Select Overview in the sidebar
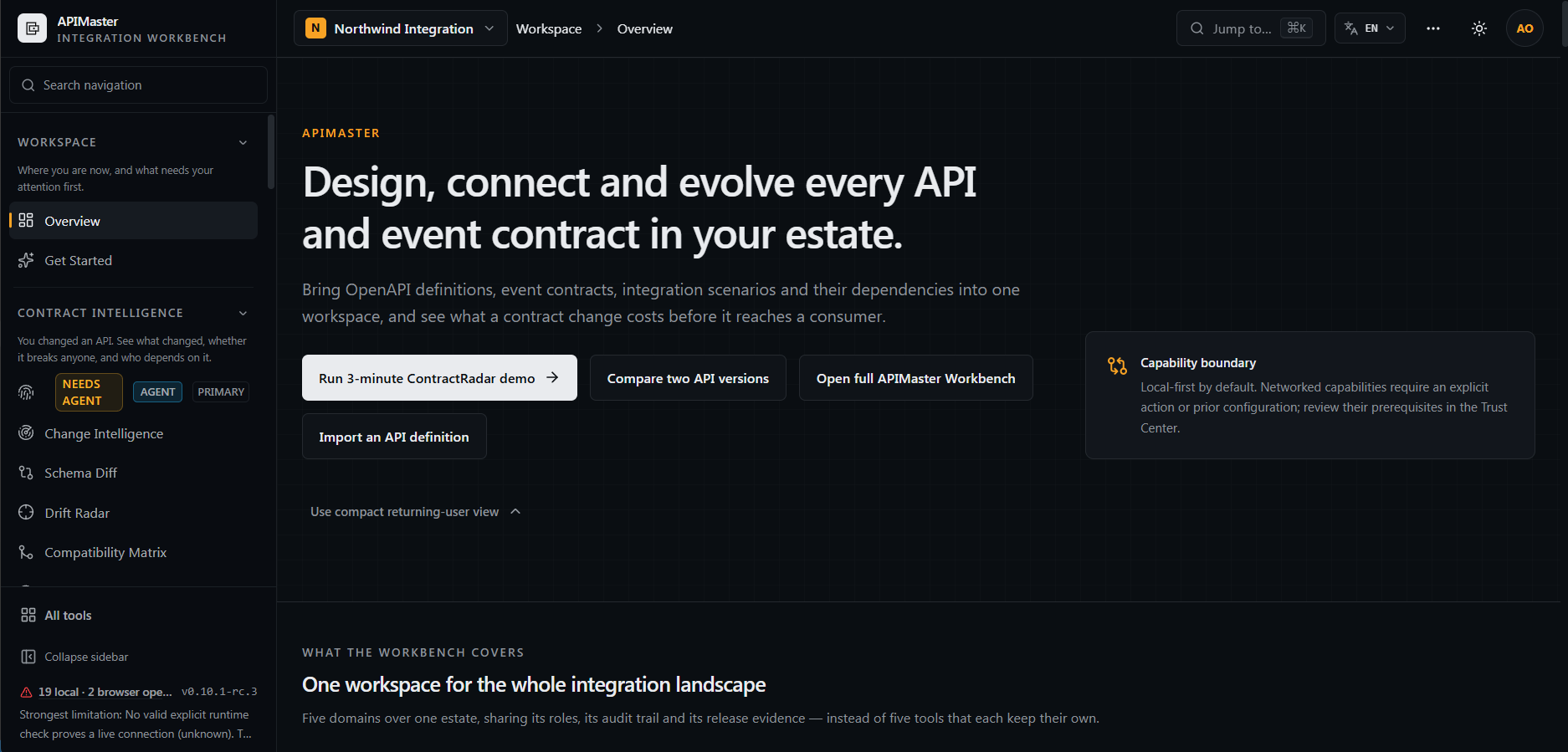The image size is (1568, 752). (x=133, y=221)
